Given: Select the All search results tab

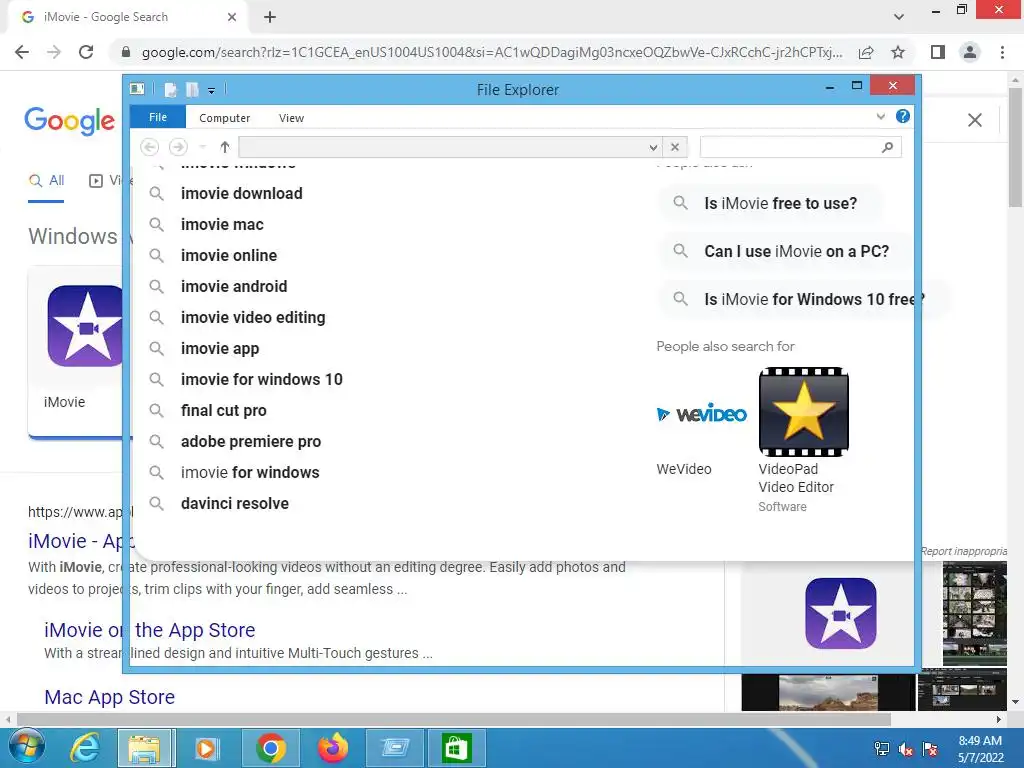Looking at the screenshot, I should (46, 181).
